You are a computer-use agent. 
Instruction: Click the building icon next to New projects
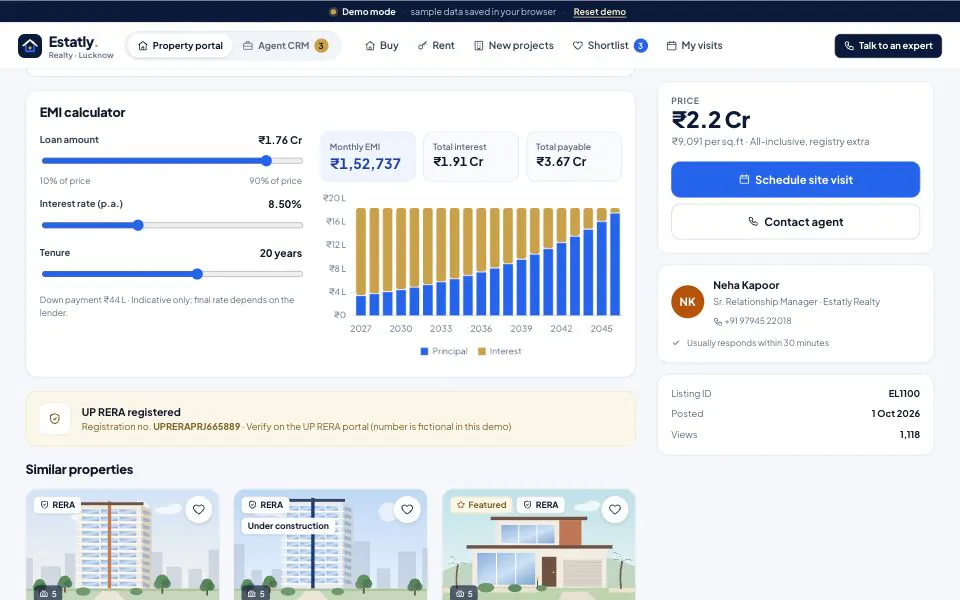(x=479, y=46)
